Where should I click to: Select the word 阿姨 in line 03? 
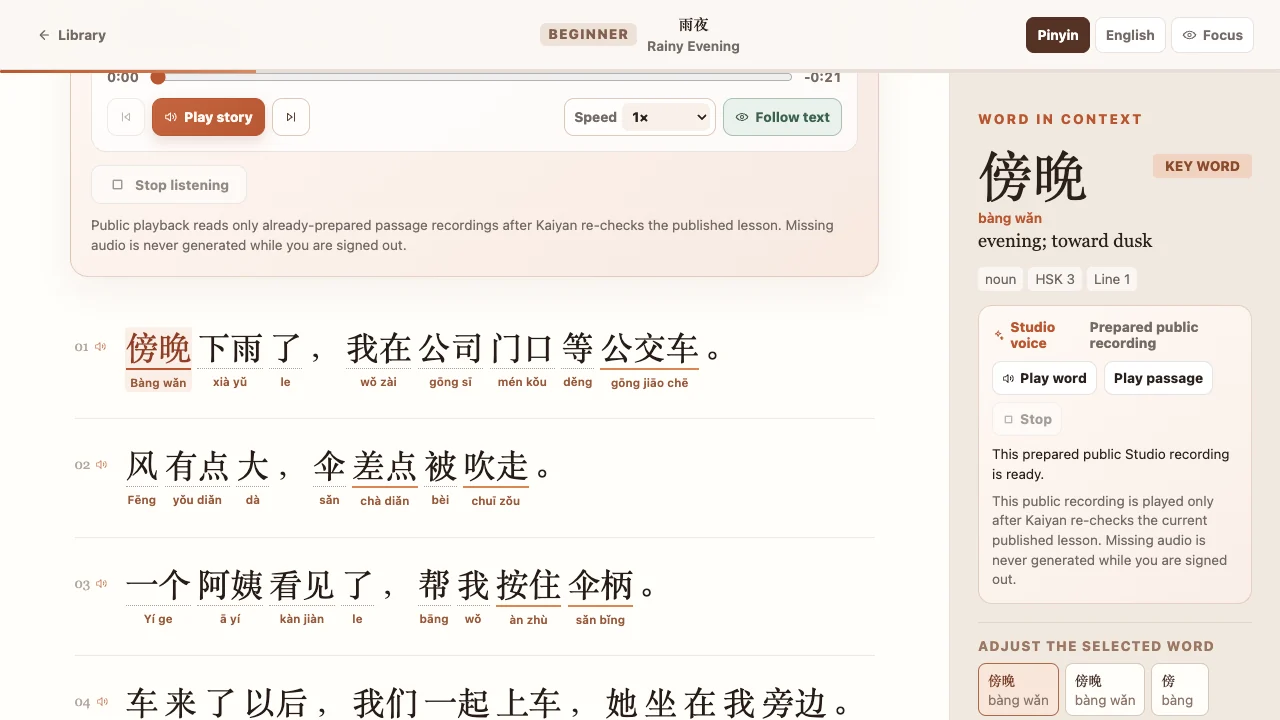[230, 597]
